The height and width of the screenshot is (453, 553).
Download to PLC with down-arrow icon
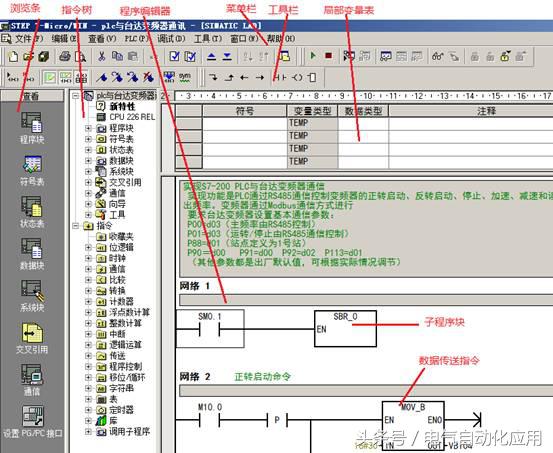point(227,56)
